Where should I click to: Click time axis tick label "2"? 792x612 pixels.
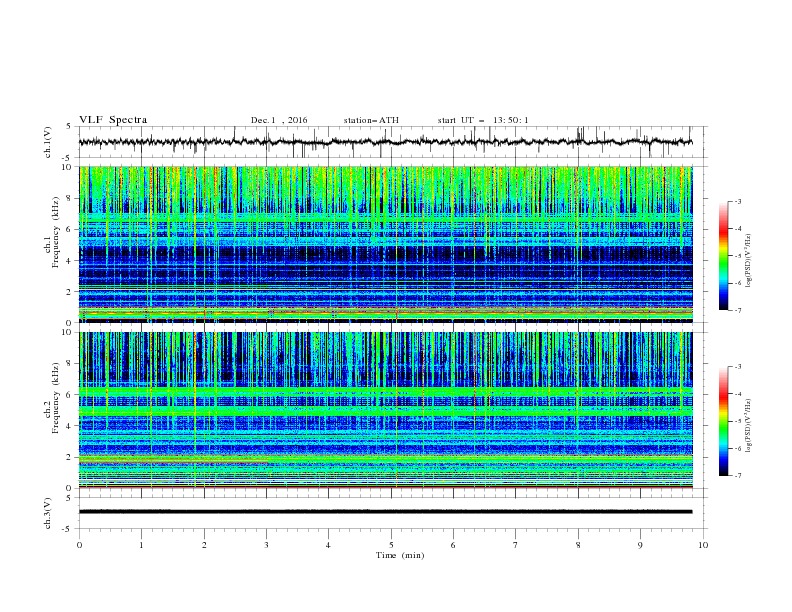(x=204, y=545)
